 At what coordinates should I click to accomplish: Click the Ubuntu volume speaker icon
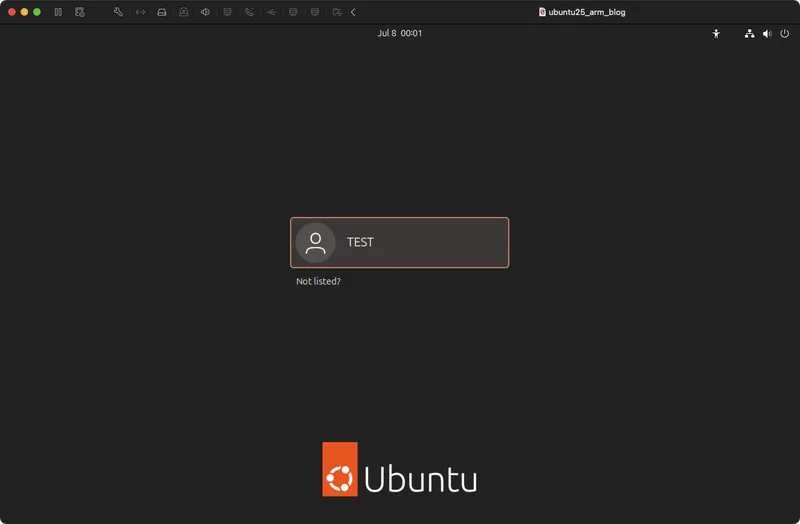(x=767, y=34)
